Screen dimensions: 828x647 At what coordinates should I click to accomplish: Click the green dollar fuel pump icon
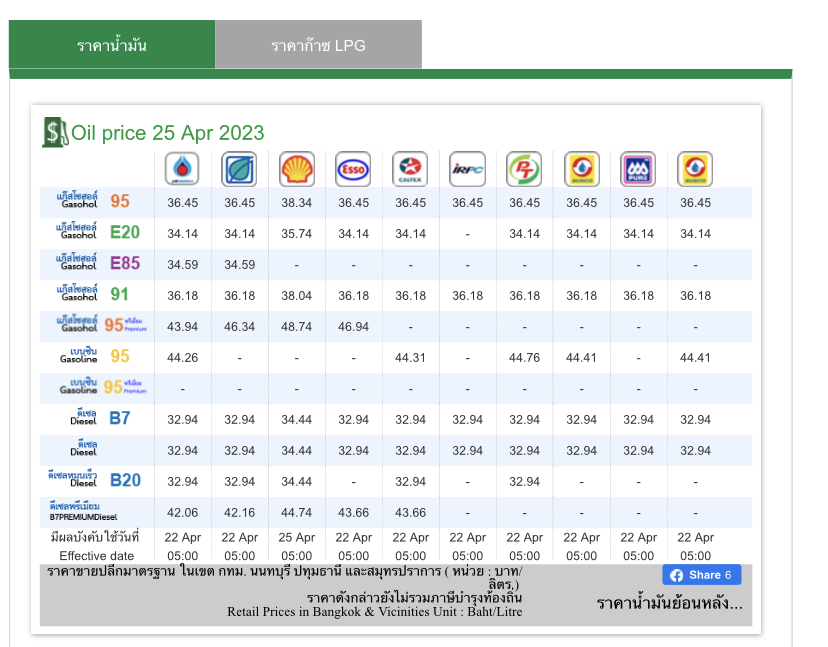coord(55,132)
